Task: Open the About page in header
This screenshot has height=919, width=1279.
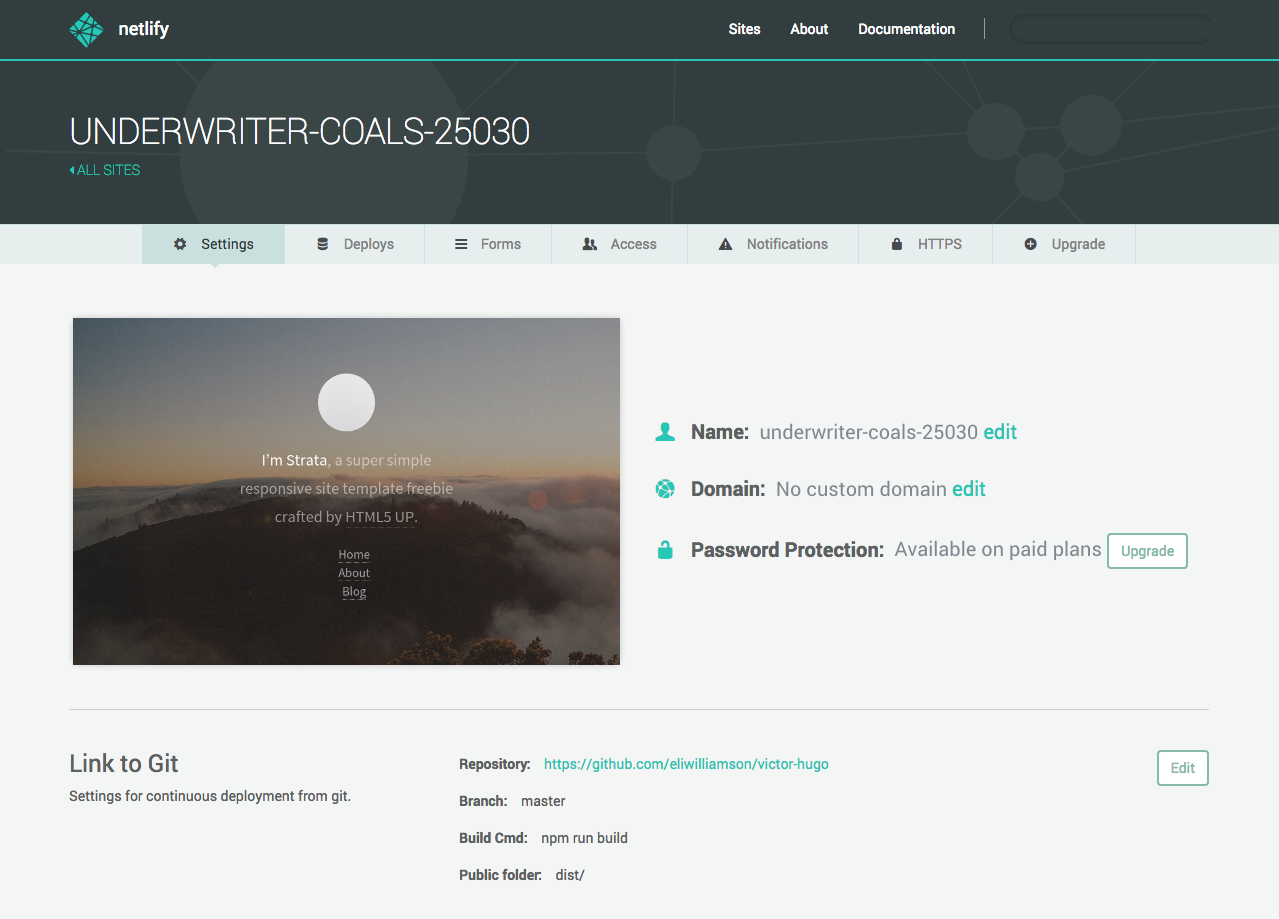Action: click(x=809, y=29)
